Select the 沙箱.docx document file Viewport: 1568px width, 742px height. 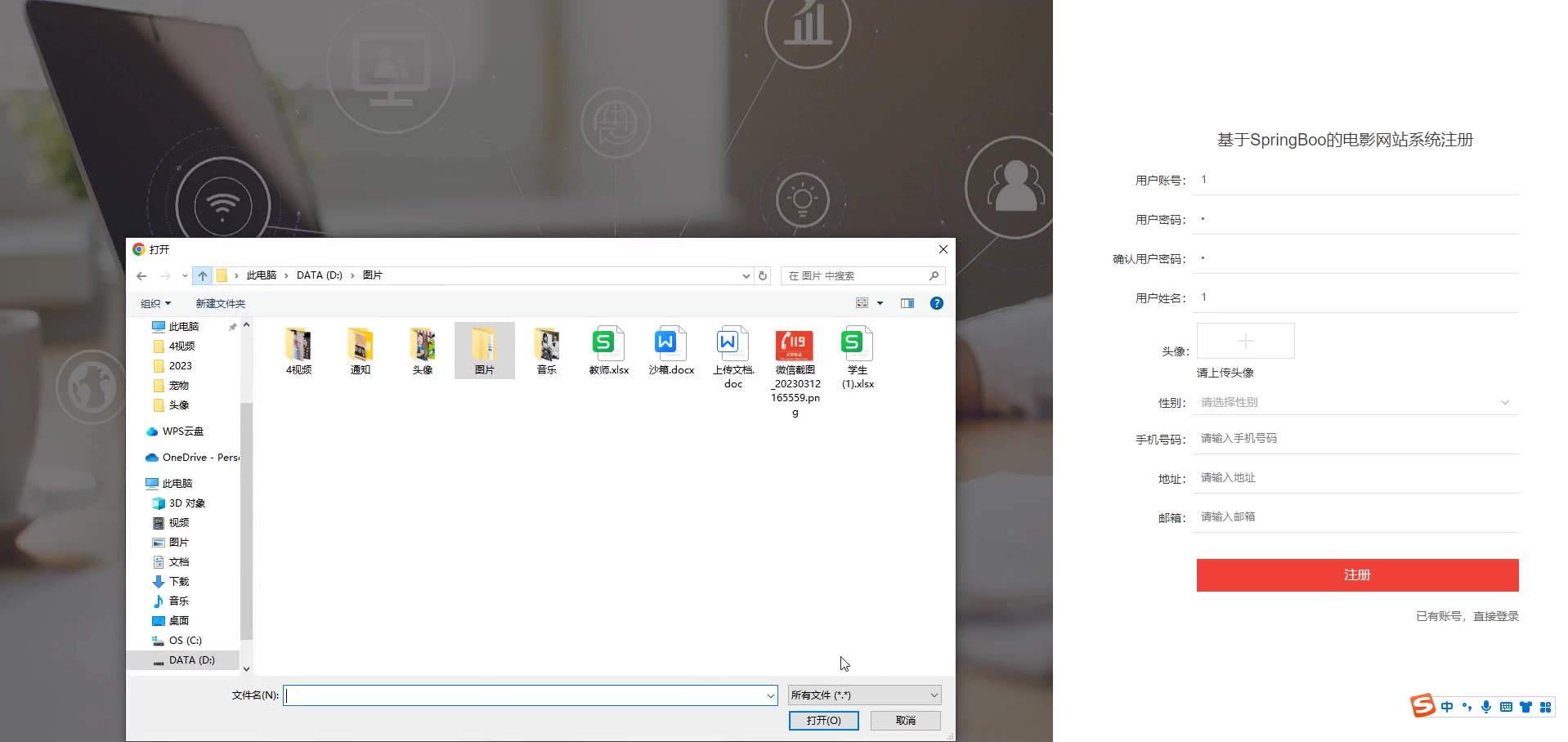tap(671, 351)
